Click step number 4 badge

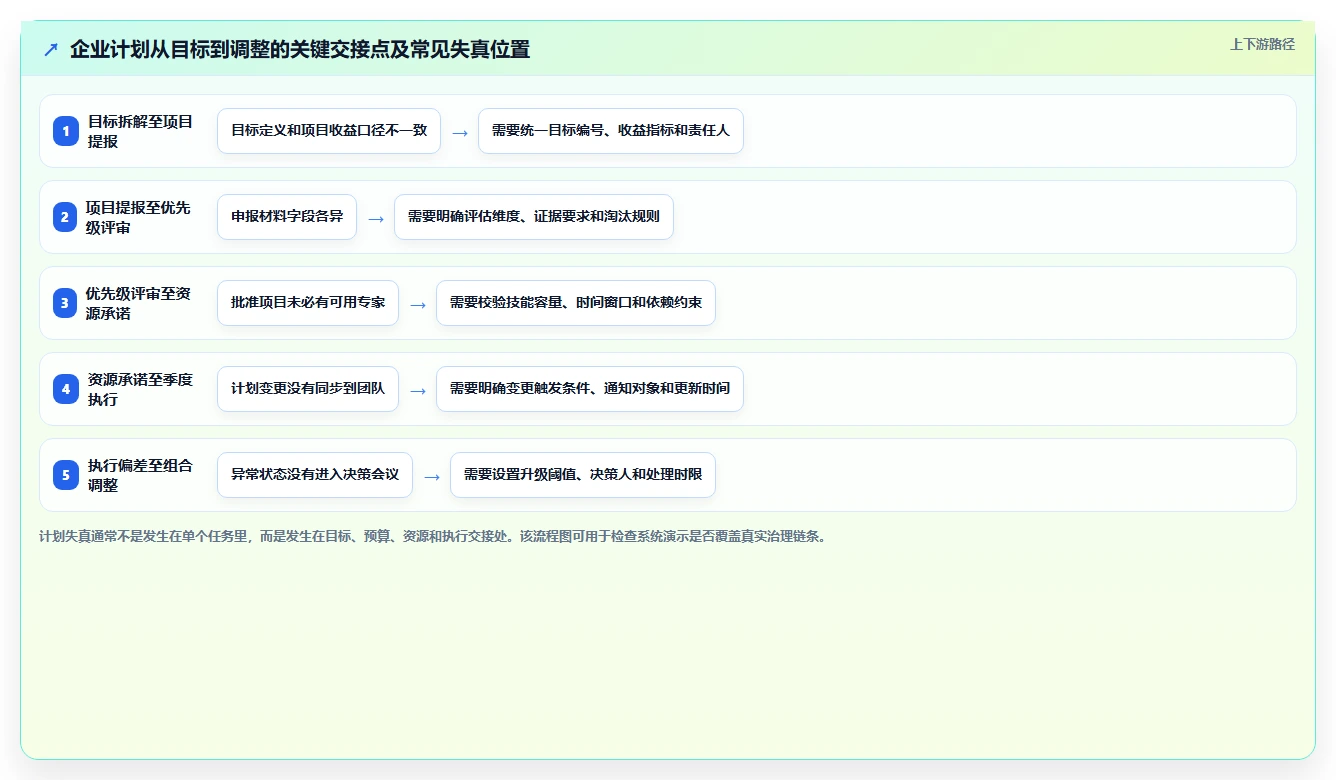[66, 389]
